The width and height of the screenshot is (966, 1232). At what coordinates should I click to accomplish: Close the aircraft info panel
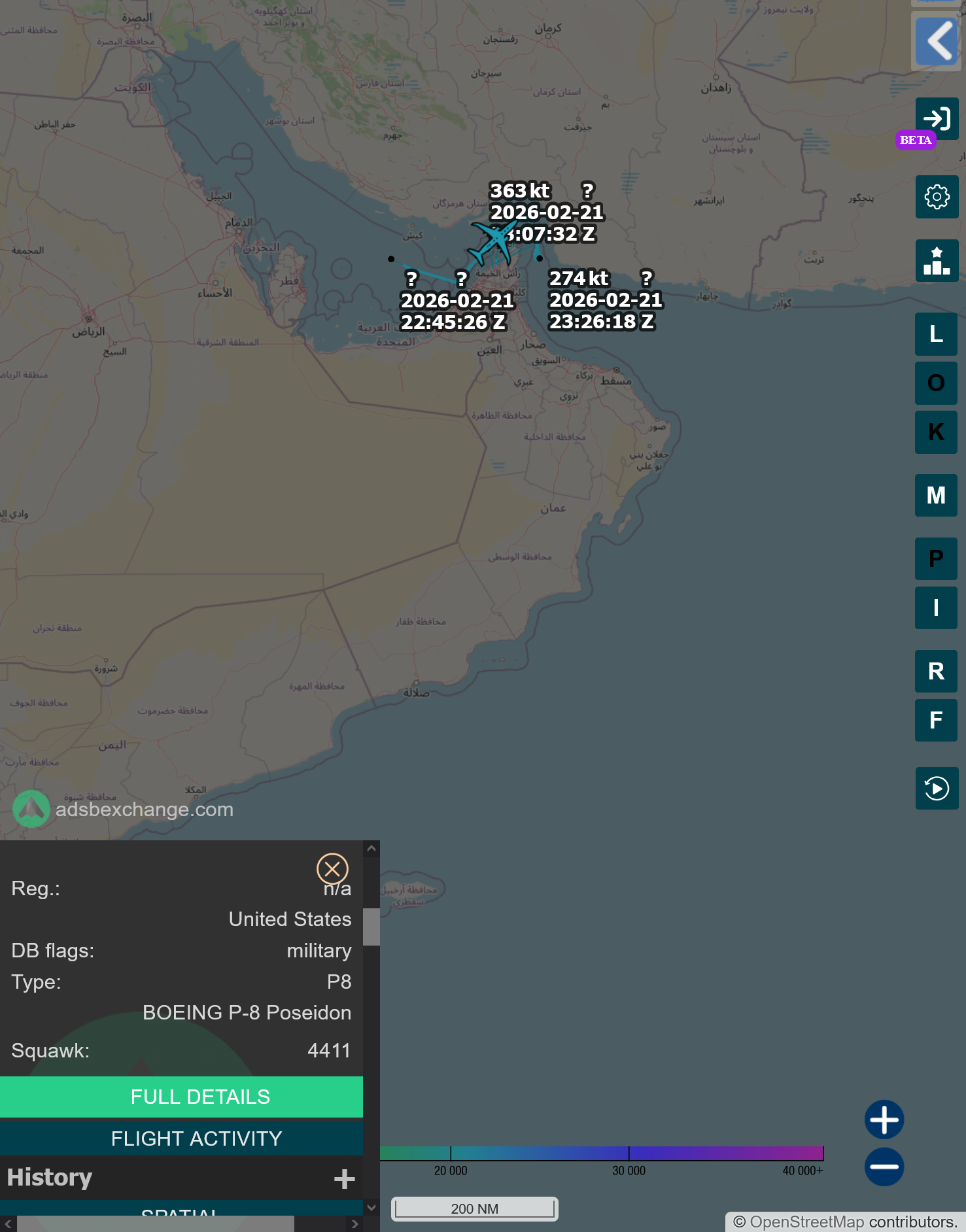point(332,869)
